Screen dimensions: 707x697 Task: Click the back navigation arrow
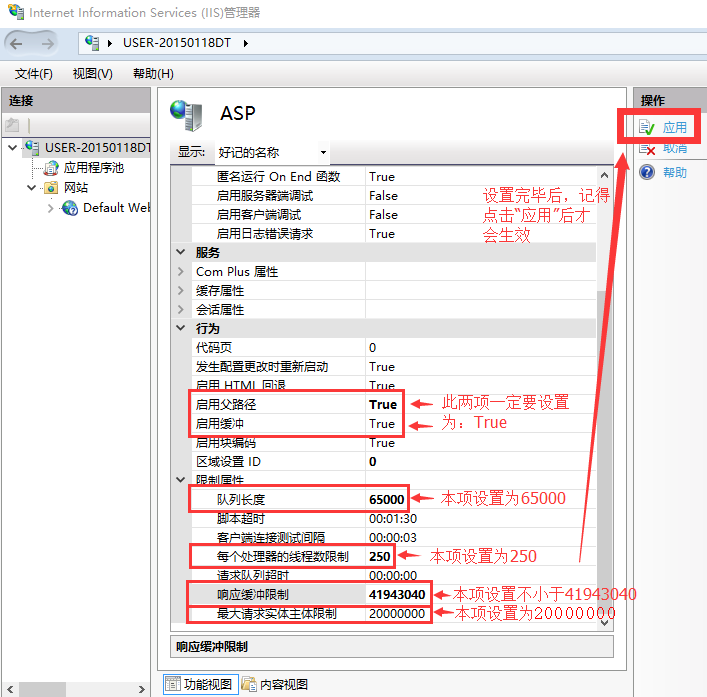click(17, 43)
